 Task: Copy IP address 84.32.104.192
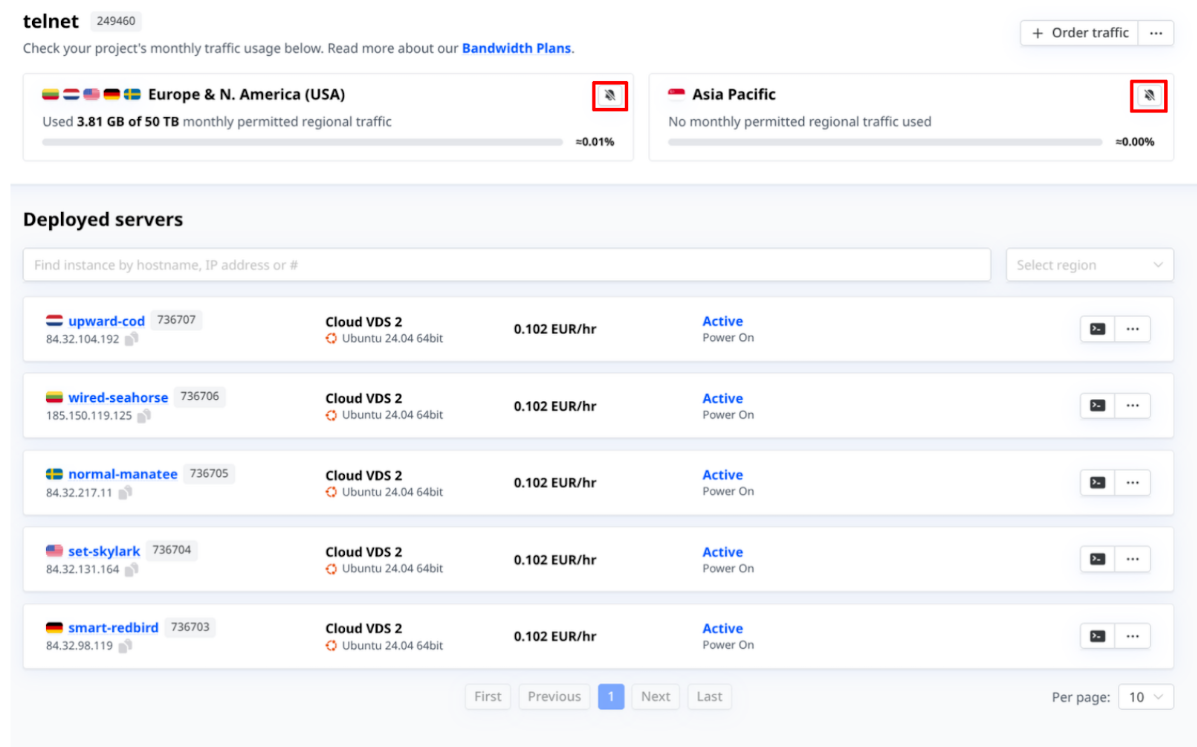131,339
